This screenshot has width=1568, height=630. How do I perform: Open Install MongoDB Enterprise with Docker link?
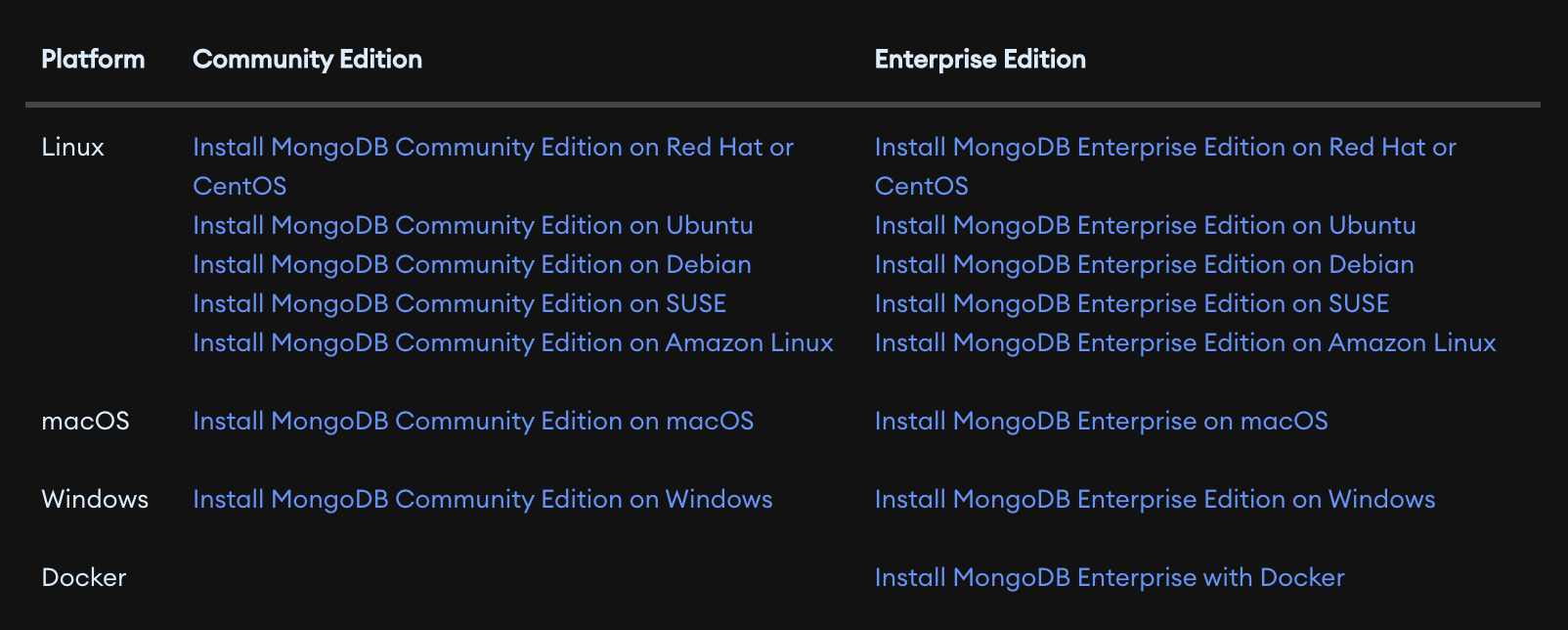(1110, 578)
